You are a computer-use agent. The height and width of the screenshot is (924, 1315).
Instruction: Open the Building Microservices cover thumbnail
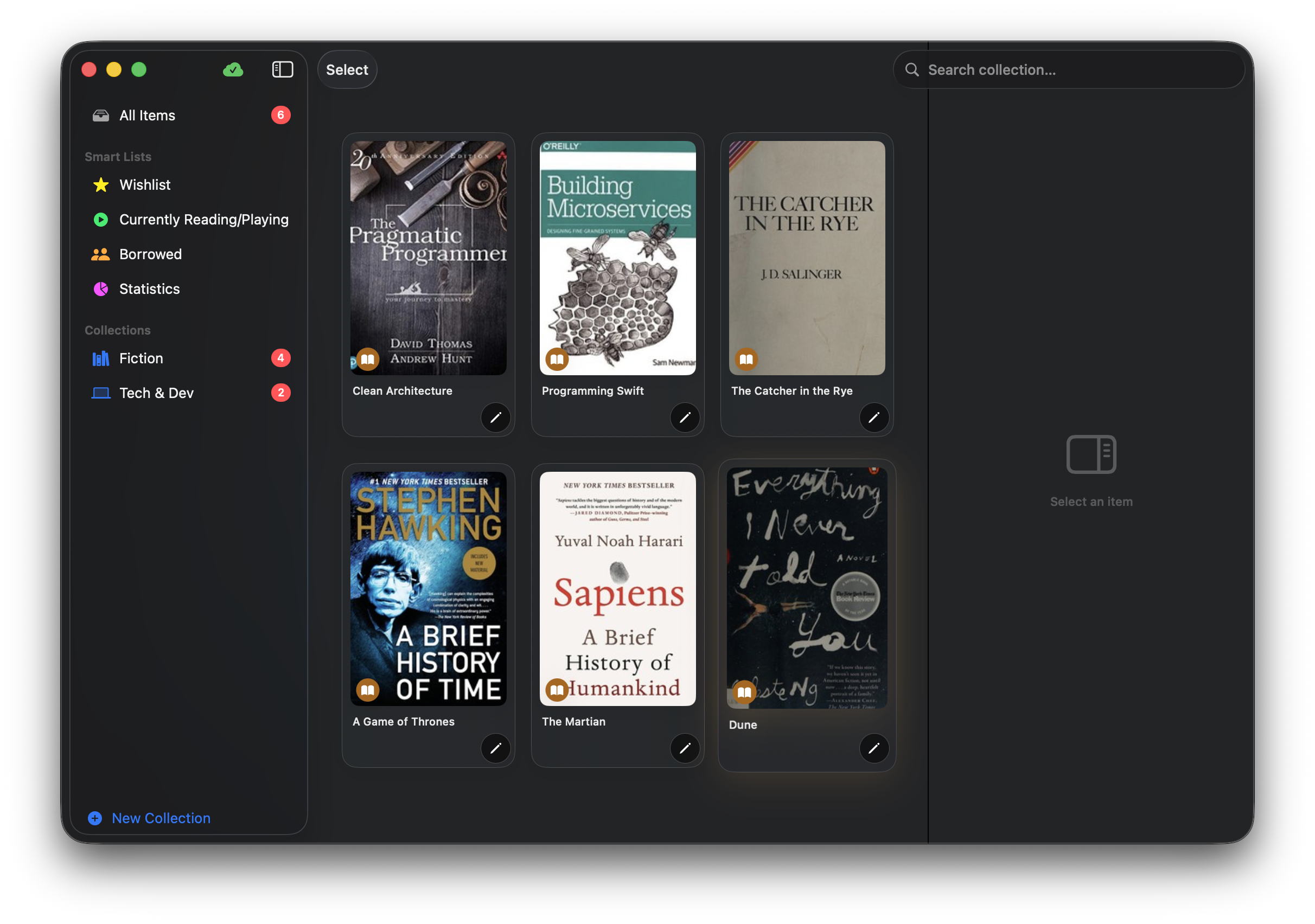618,258
